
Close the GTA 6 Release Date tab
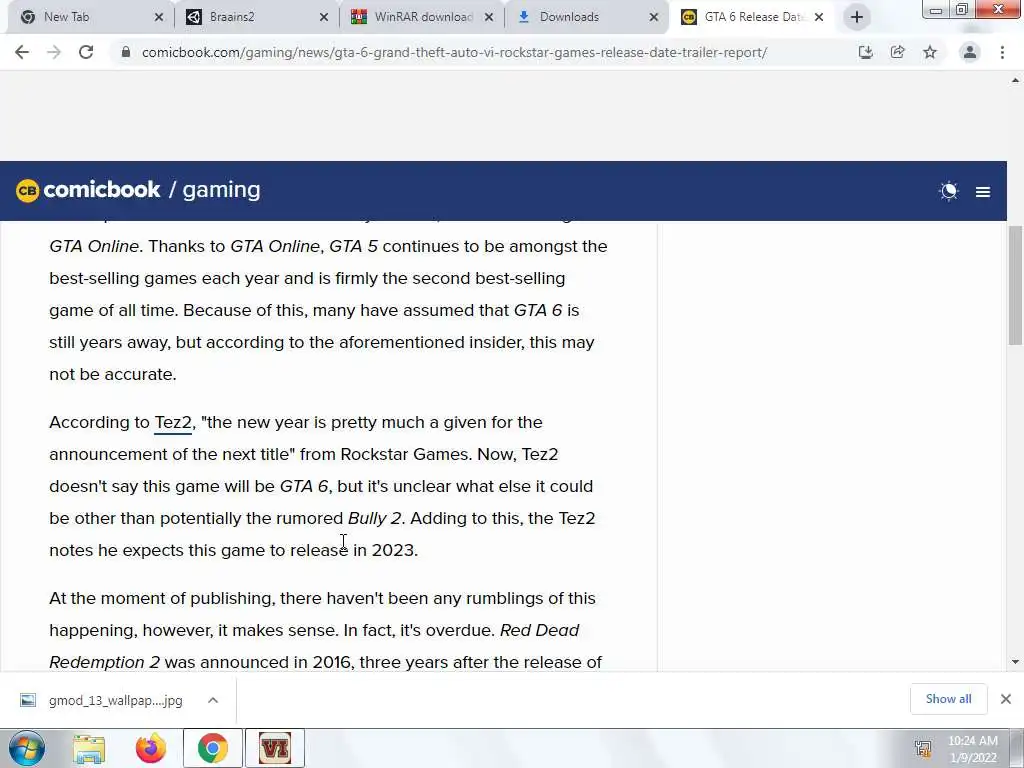tap(819, 18)
